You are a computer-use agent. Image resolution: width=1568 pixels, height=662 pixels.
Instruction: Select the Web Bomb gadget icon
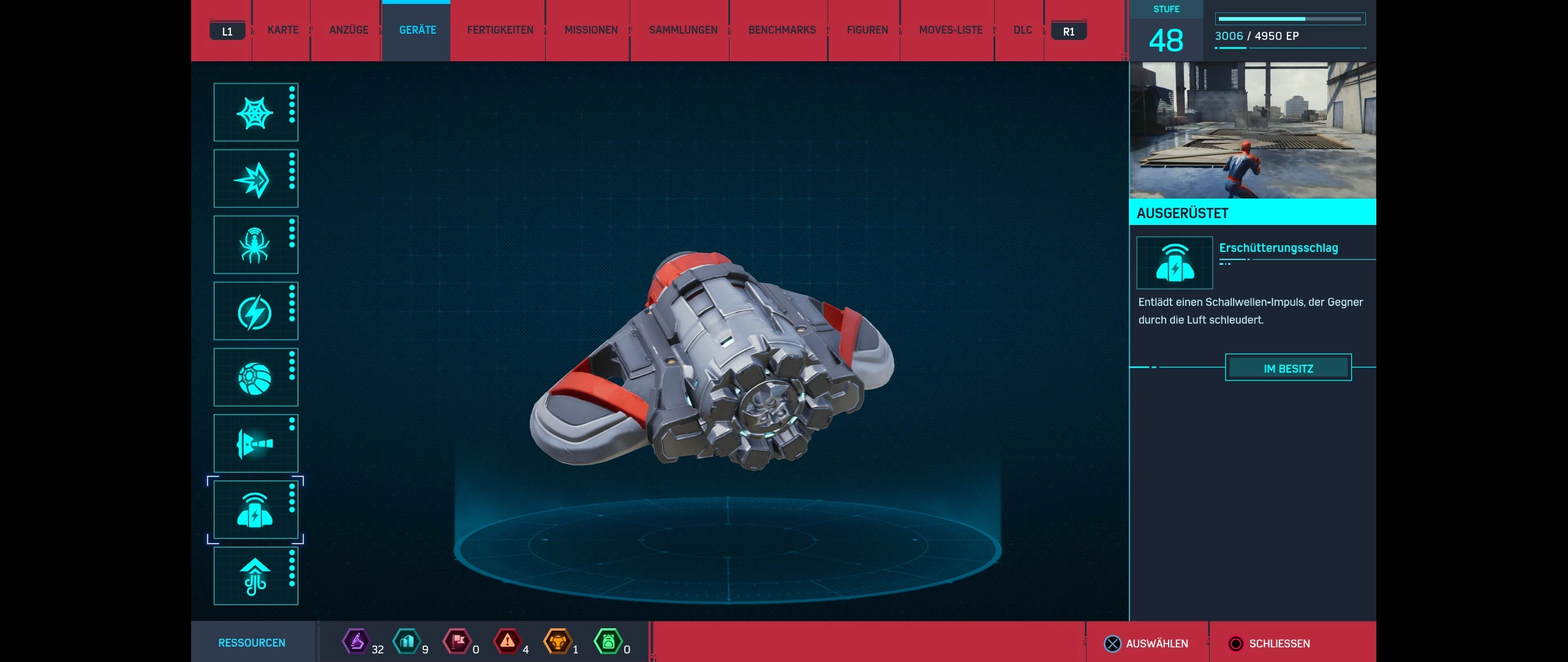[x=255, y=377]
